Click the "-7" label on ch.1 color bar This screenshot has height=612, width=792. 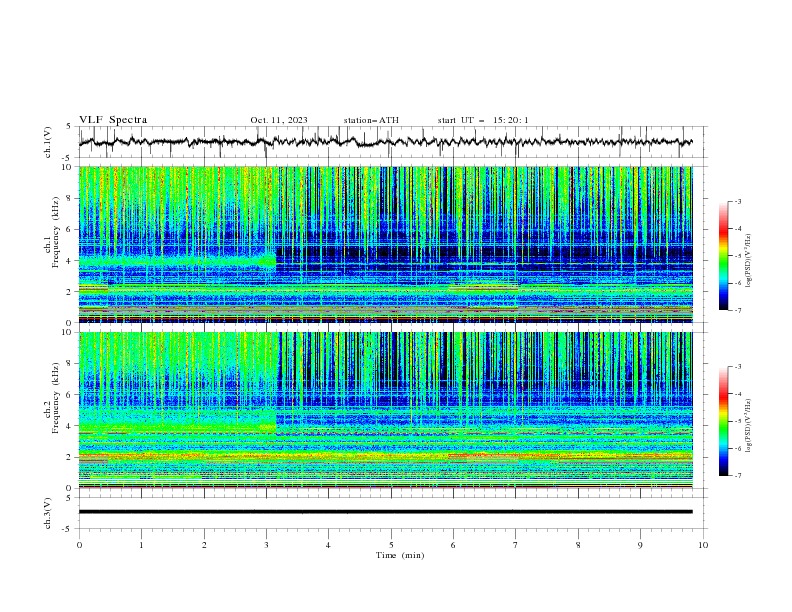point(738,310)
